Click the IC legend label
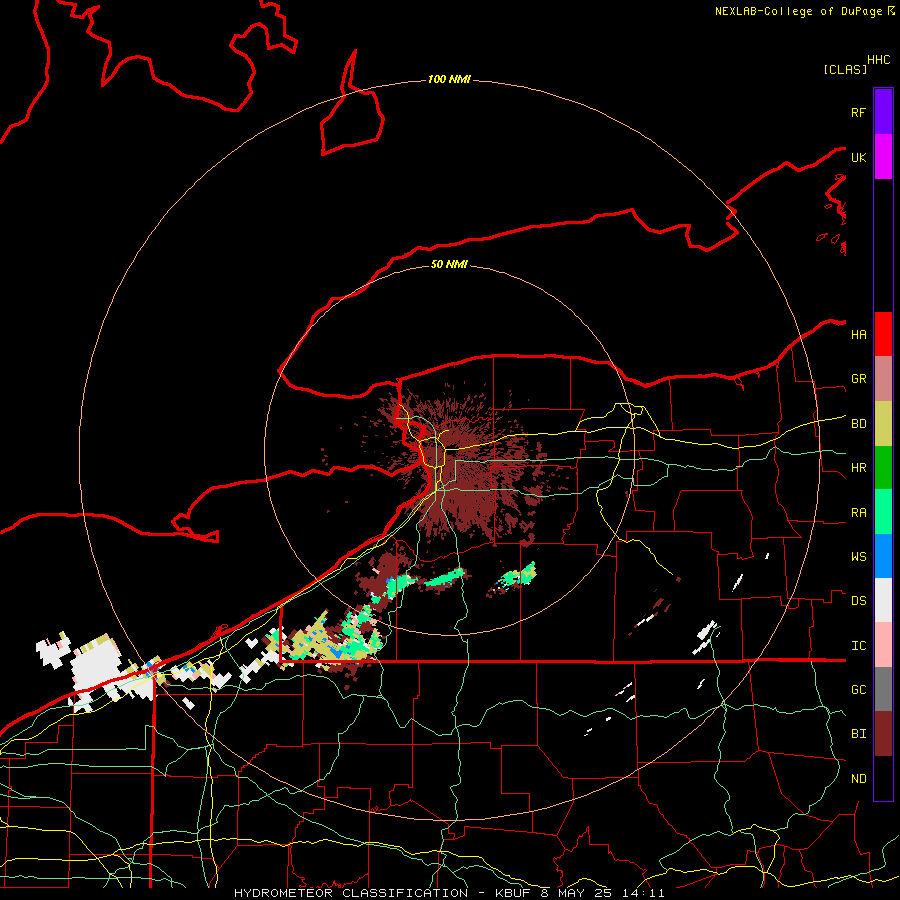 pyautogui.click(x=858, y=645)
